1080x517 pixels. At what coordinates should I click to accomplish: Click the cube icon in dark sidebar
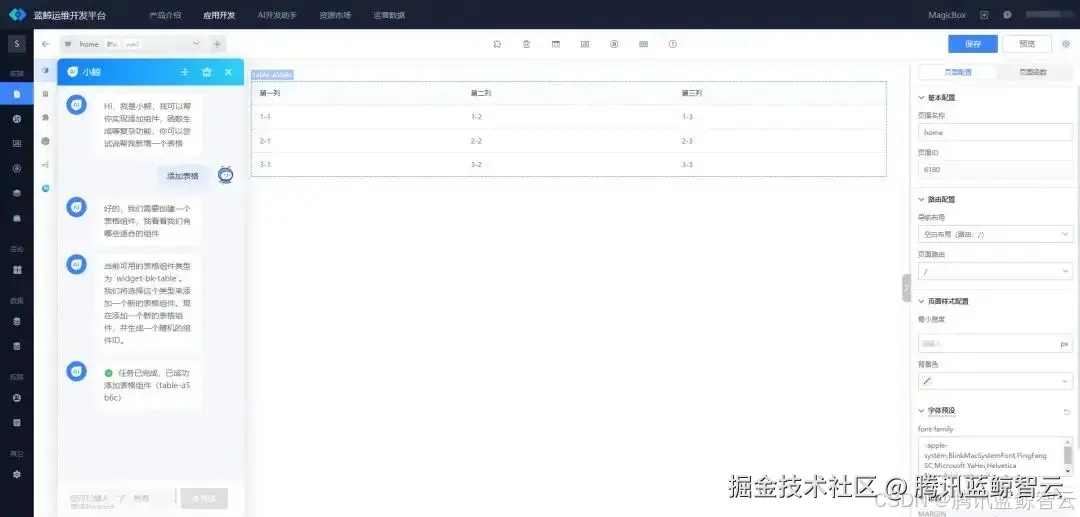coord(17,193)
